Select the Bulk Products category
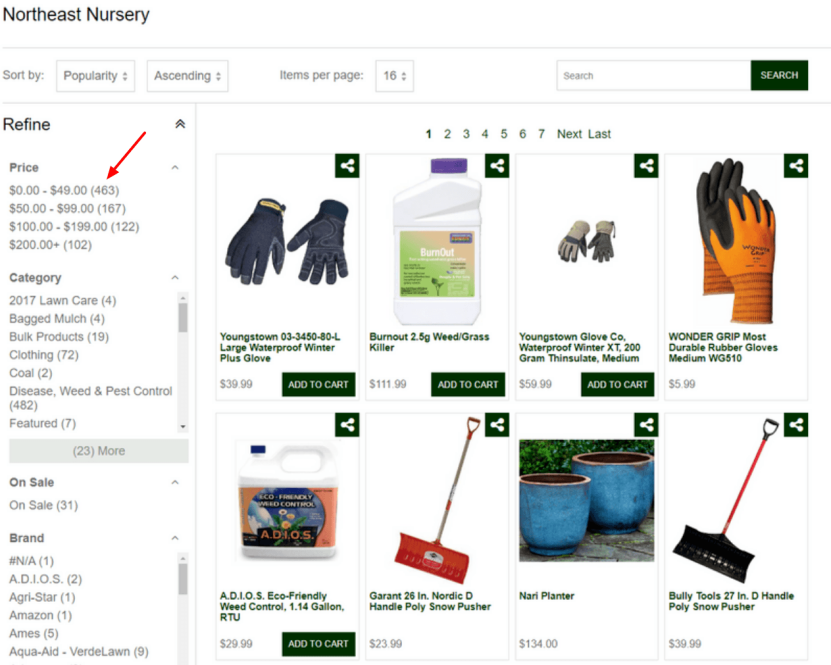This screenshot has width=831, height=665. coord(59,337)
